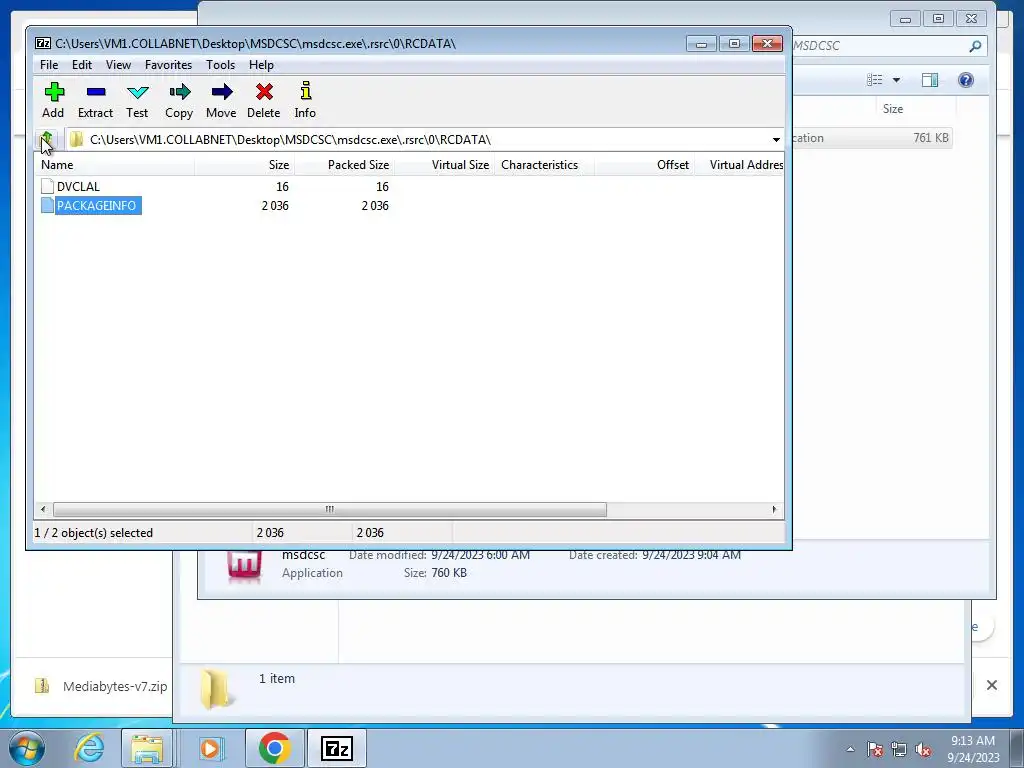Click the 7z icon in the title bar
The image size is (1024, 768).
(x=43, y=44)
